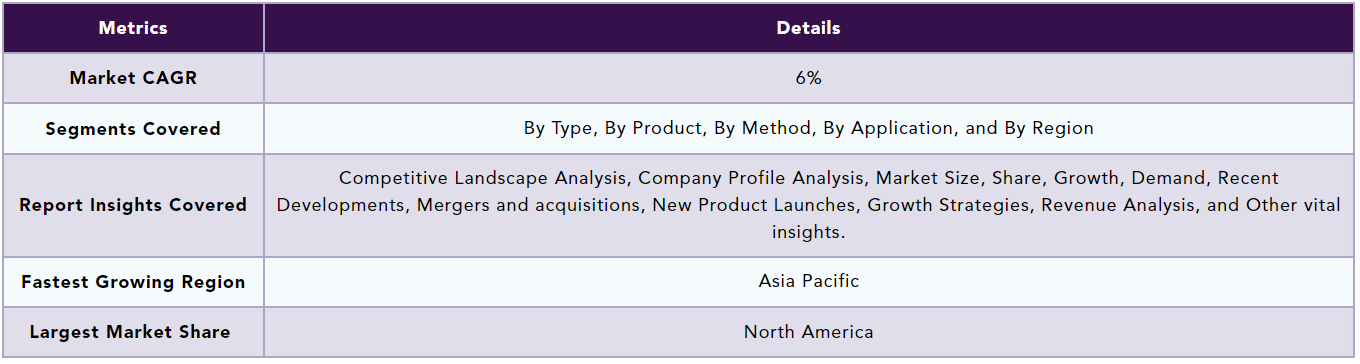The width and height of the screenshot is (1360, 364).
Task: Click the Competitive Landscape Analysis text
Action: [x=483, y=178]
